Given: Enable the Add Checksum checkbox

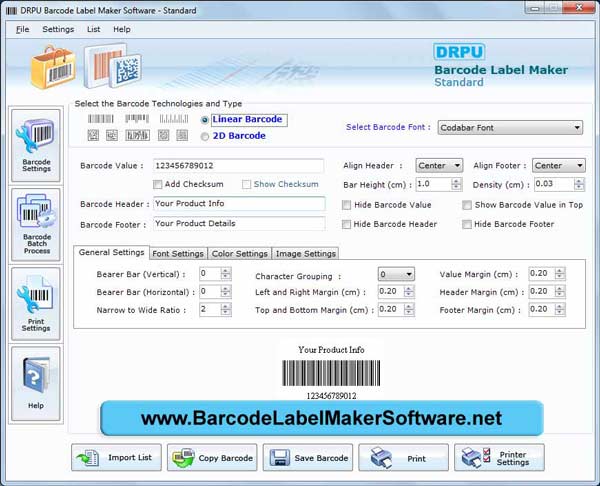Looking at the screenshot, I should tap(157, 184).
